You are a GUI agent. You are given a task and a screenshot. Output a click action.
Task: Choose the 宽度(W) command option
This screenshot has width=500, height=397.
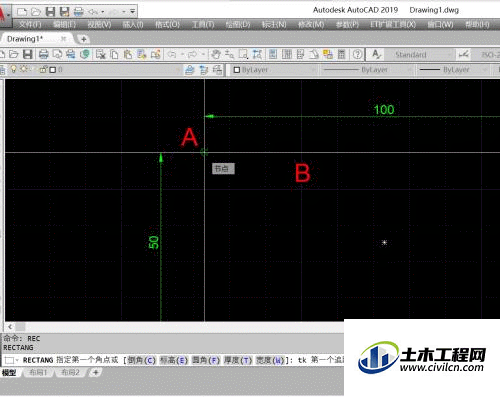click(x=270, y=360)
